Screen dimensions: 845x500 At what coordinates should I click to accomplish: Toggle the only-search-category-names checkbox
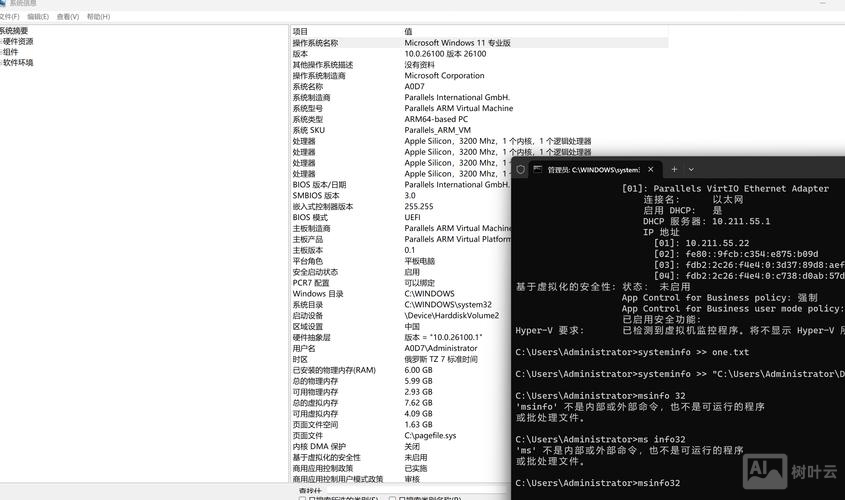tap(391, 498)
